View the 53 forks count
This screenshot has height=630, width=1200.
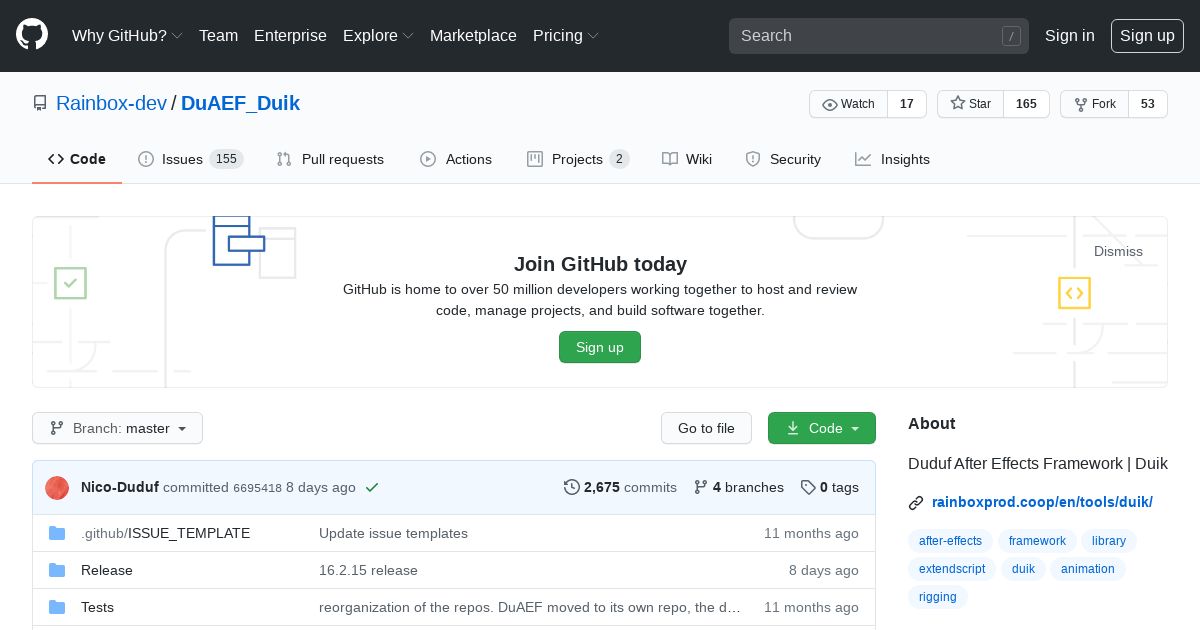(x=1148, y=104)
